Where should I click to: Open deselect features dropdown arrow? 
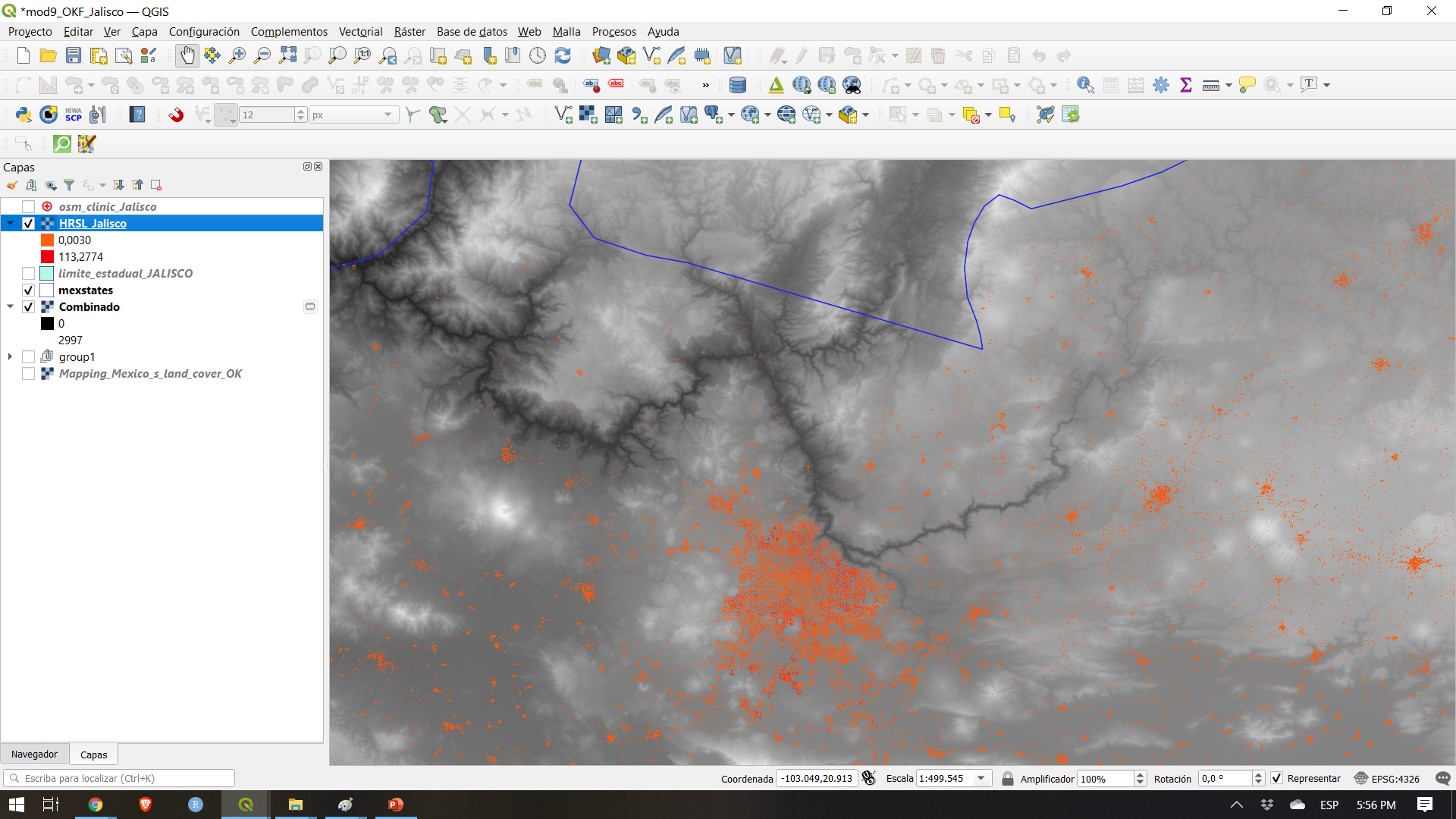click(x=988, y=115)
